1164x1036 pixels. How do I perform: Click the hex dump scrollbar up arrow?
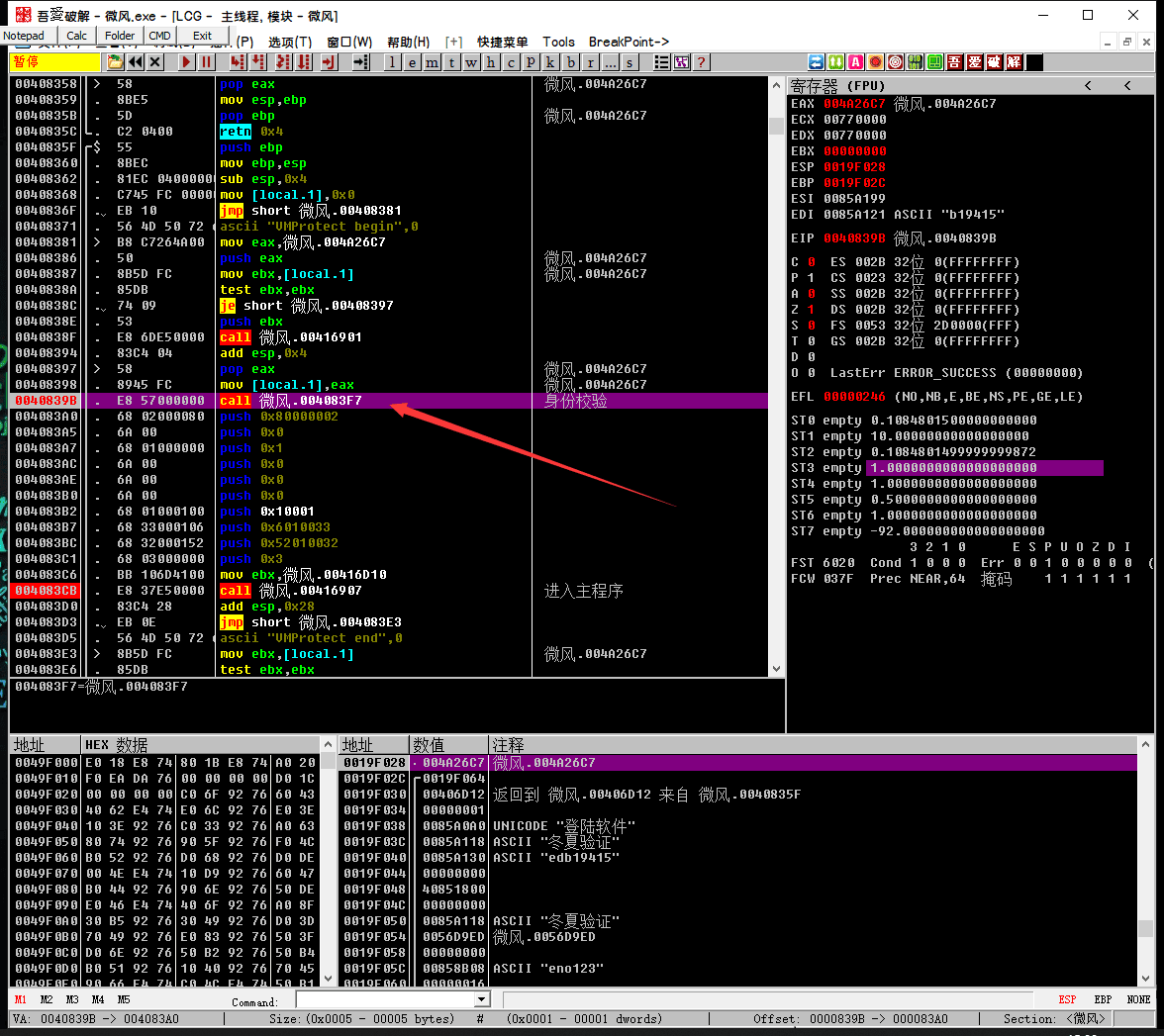click(329, 744)
